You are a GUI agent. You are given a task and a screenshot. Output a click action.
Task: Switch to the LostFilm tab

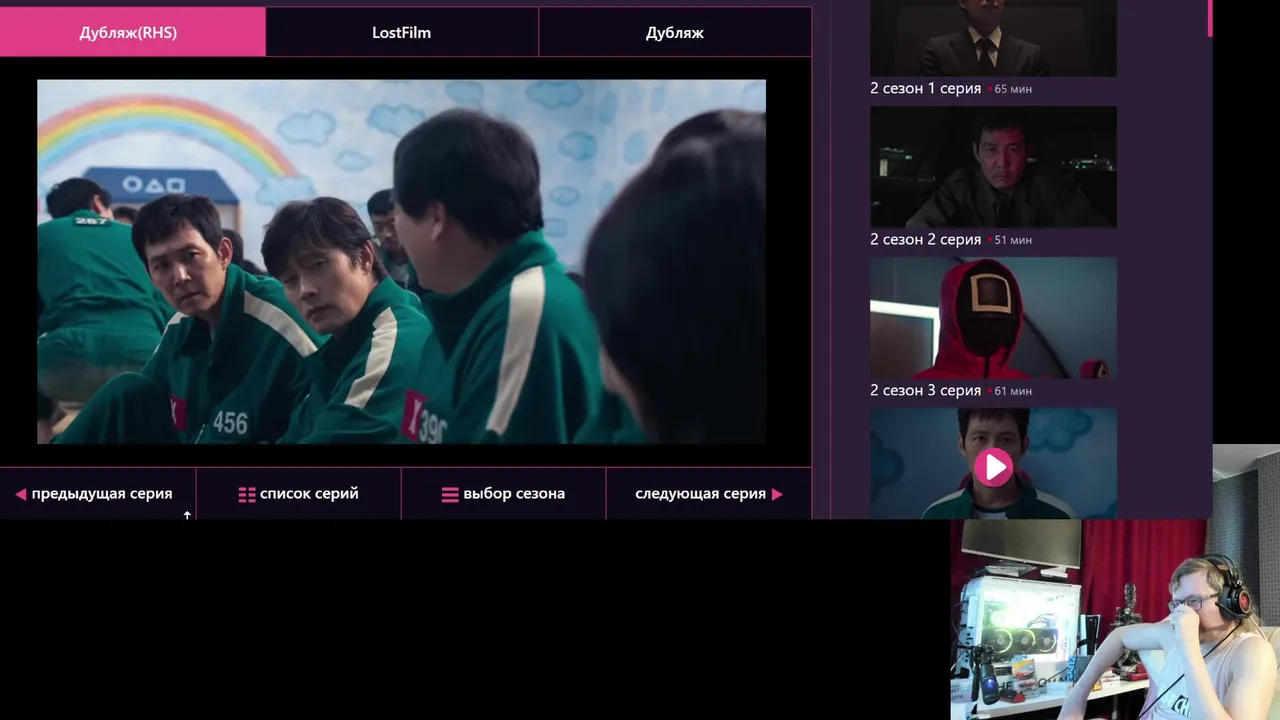click(401, 32)
